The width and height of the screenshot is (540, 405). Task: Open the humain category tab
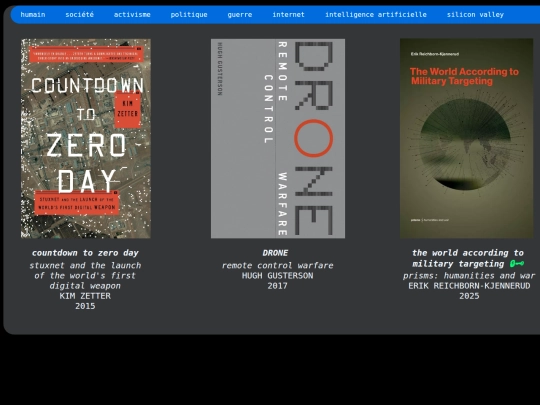pos(33,14)
